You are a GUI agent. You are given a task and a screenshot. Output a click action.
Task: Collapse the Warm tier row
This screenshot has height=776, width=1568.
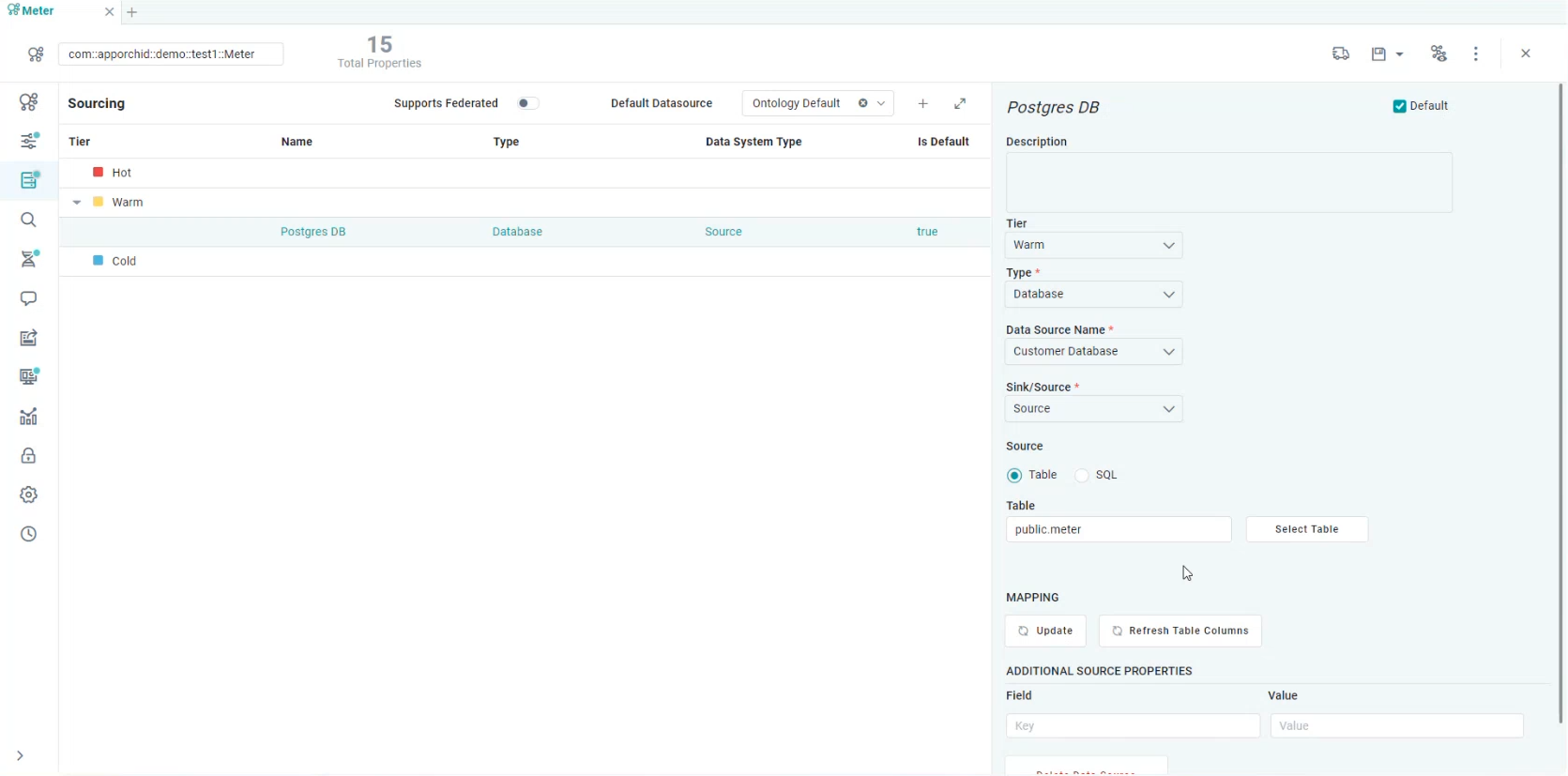coord(77,203)
